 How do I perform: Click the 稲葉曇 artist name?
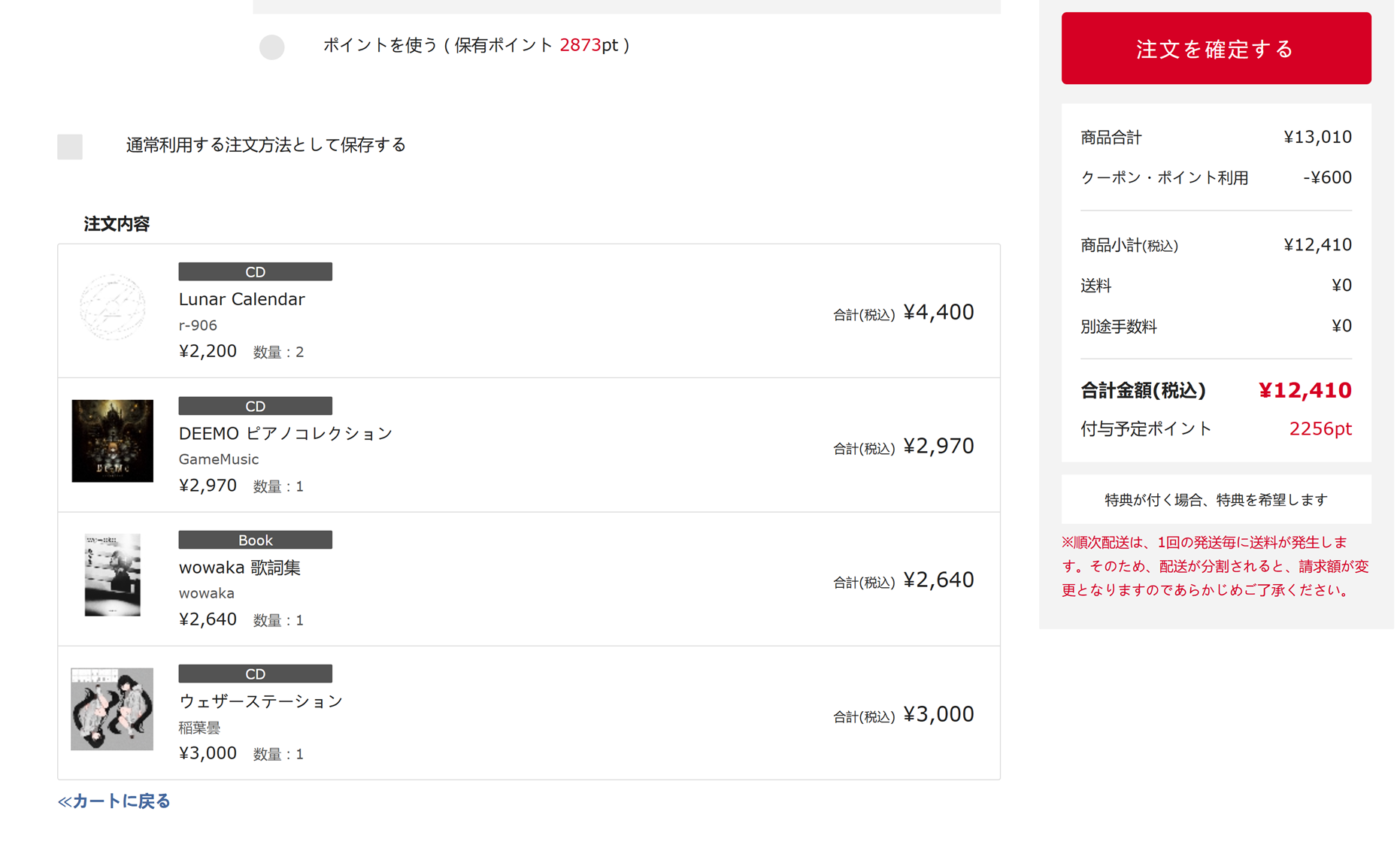[199, 728]
